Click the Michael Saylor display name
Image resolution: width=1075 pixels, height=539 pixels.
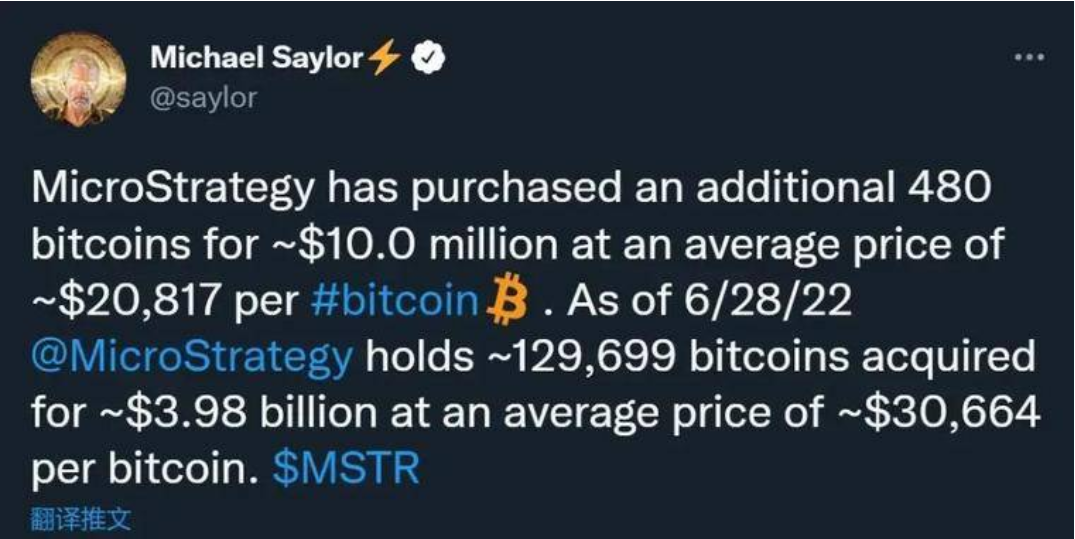(x=256, y=58)
